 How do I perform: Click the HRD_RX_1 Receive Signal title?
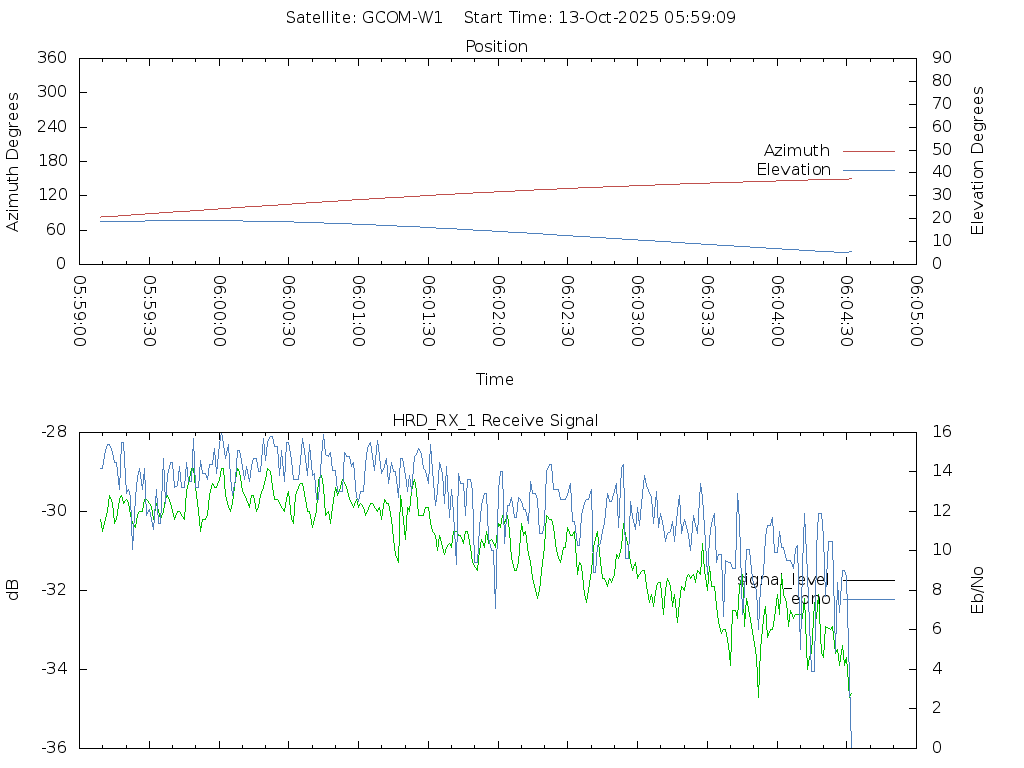(496, 421)
